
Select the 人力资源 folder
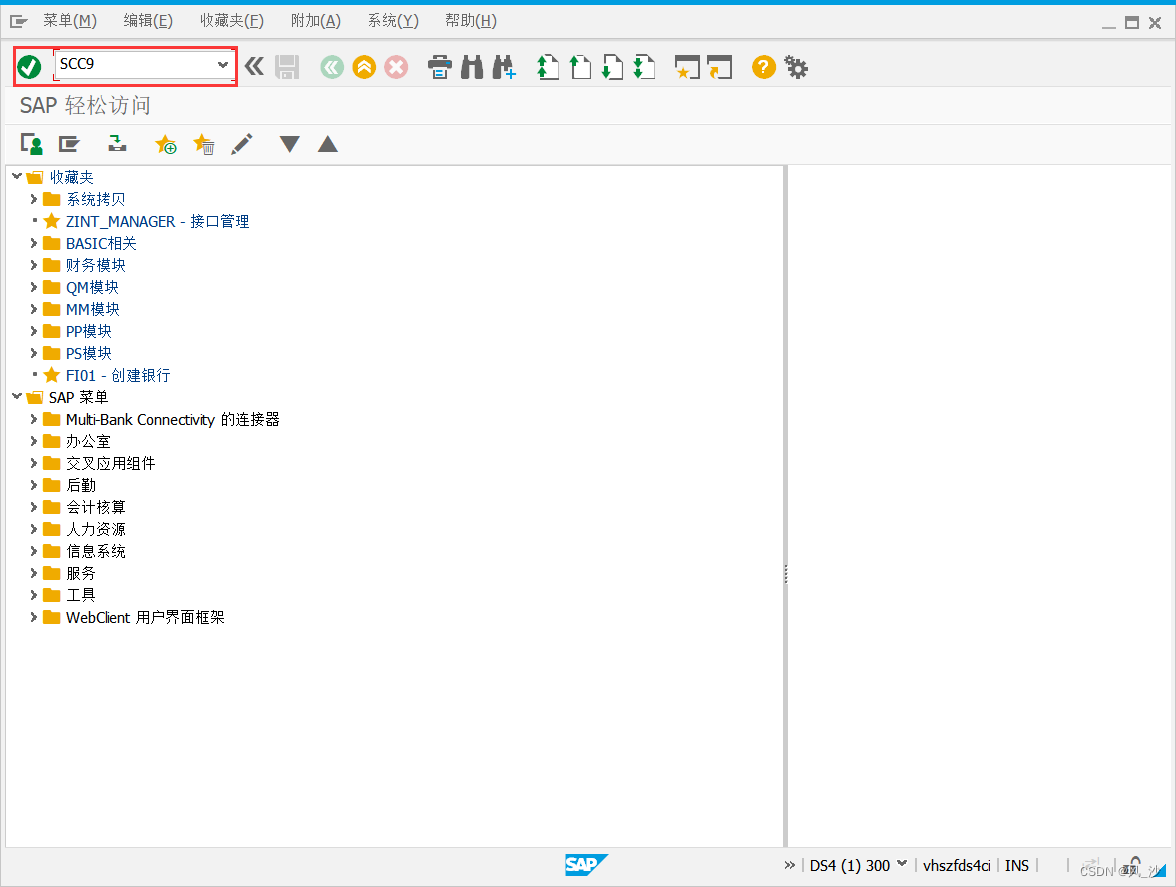tap(95, 529)
